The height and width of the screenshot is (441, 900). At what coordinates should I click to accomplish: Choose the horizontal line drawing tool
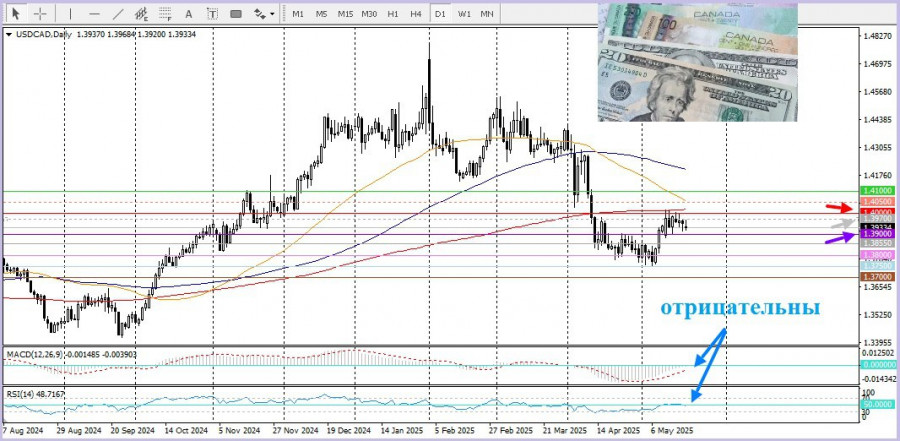[x=94, y=14]
